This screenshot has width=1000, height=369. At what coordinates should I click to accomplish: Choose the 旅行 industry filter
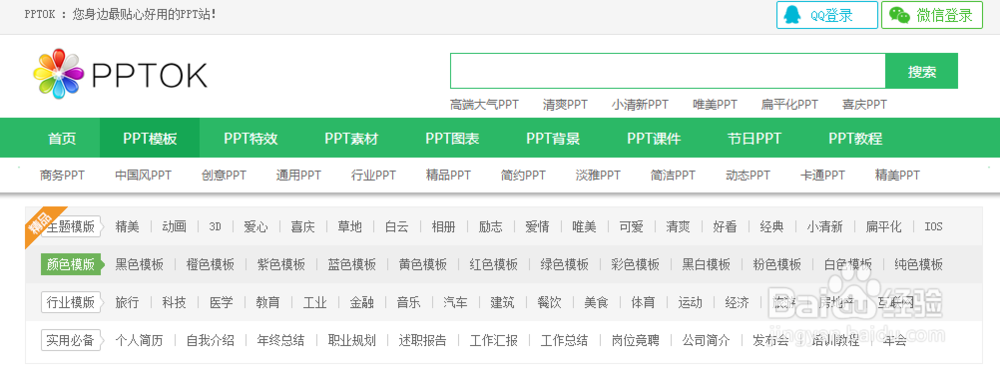click(x=127, y=302)
